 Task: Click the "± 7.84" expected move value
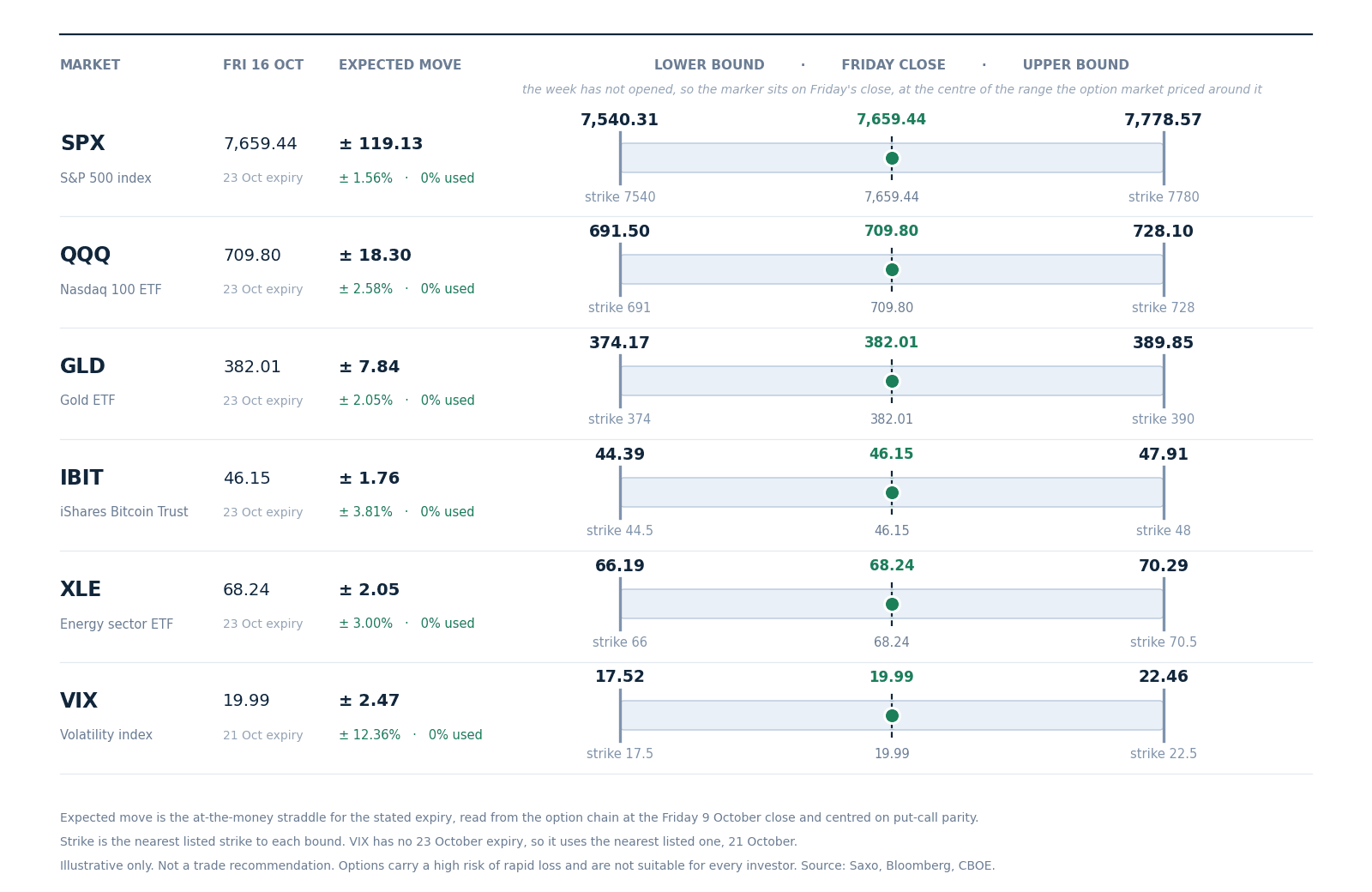click(x=369, y=367)
